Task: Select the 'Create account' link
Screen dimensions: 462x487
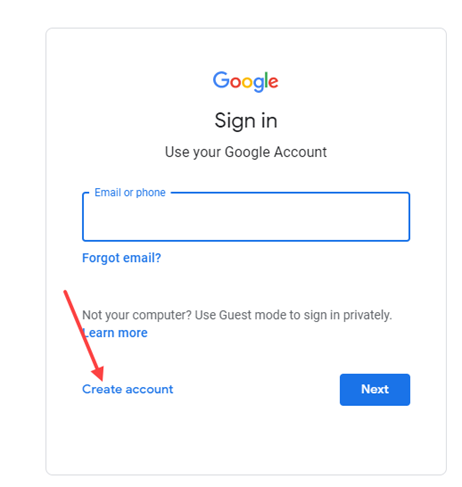Action: tap(128, 389)
